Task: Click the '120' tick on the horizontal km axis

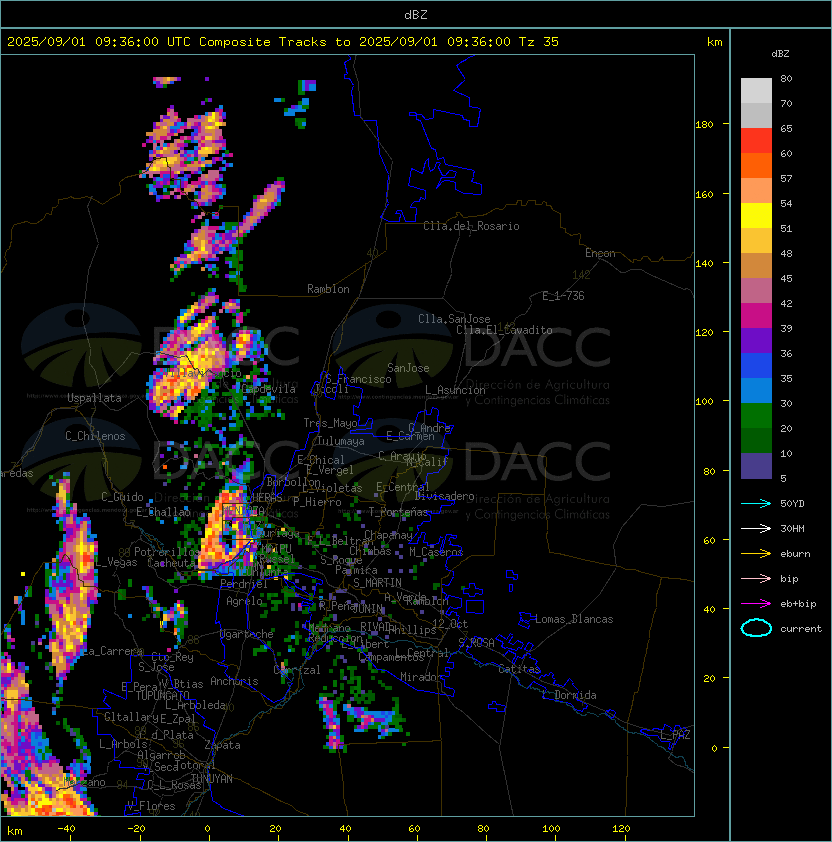Action: [621, 829]
